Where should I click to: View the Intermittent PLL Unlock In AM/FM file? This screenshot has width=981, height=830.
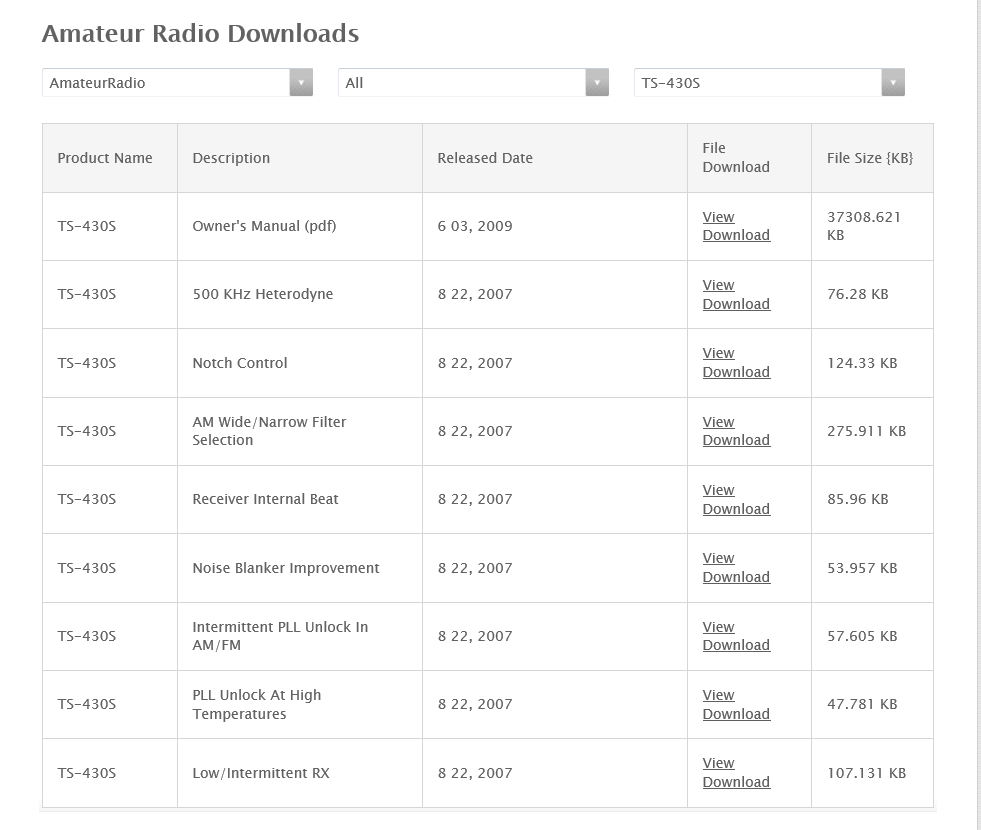coord(718,627)
